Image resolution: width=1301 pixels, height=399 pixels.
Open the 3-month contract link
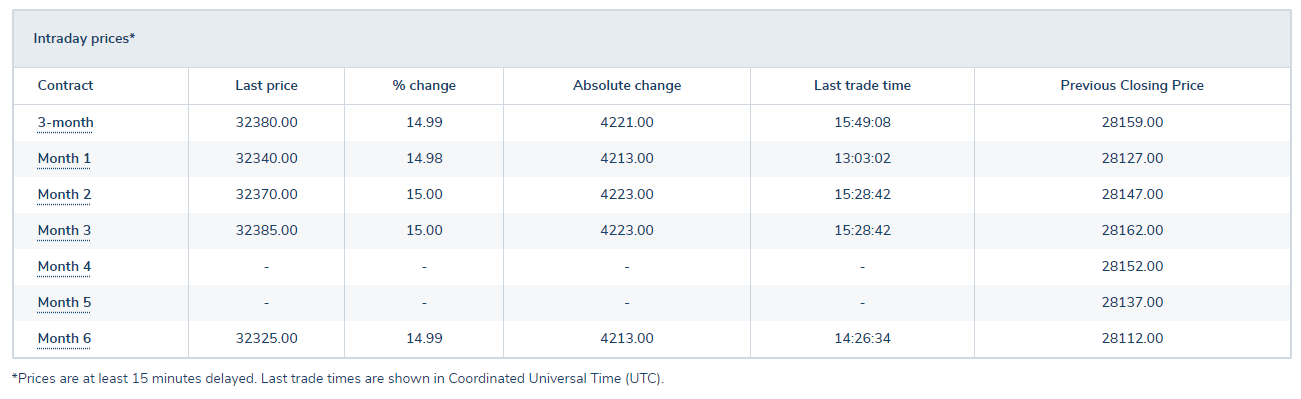pyautogui.click(x=65, y=122)
